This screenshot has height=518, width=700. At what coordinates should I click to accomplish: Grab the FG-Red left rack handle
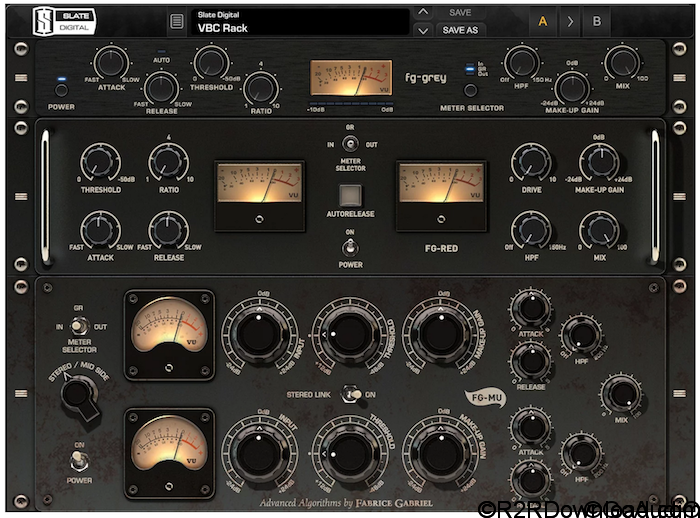click(x=45, y=196)
